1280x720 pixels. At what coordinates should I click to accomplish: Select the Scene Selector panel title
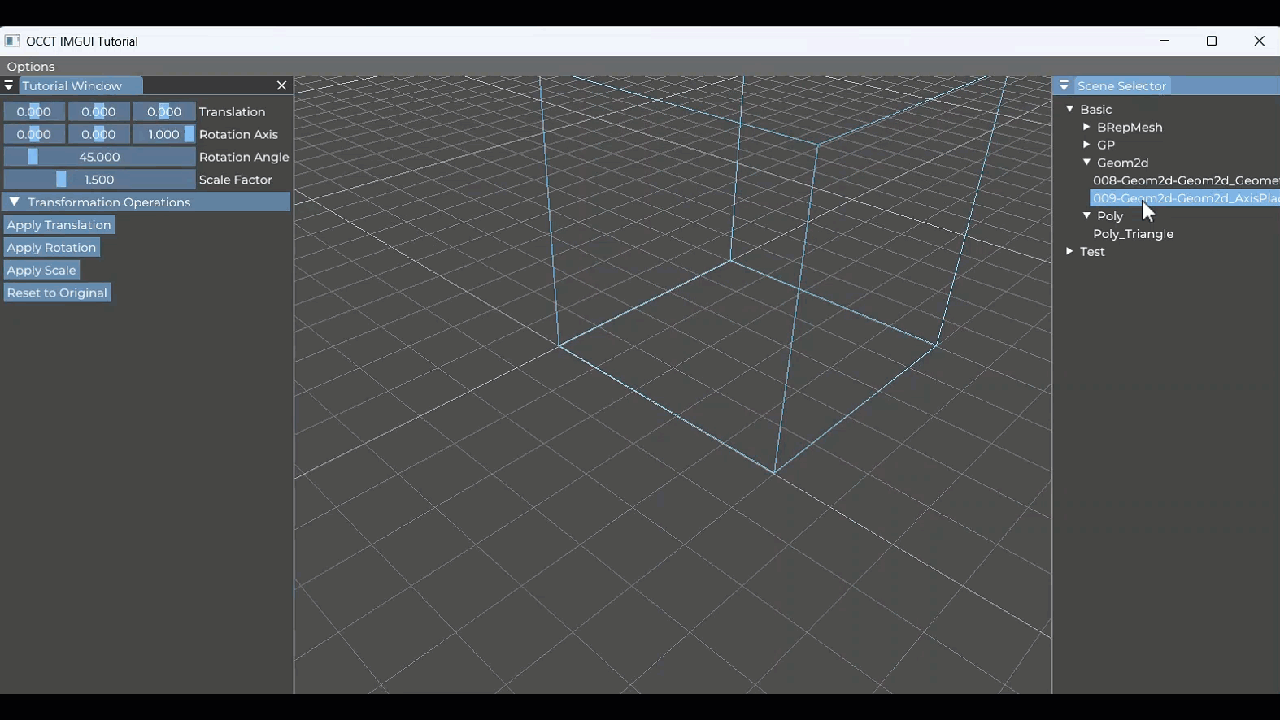click(1121, 86)
